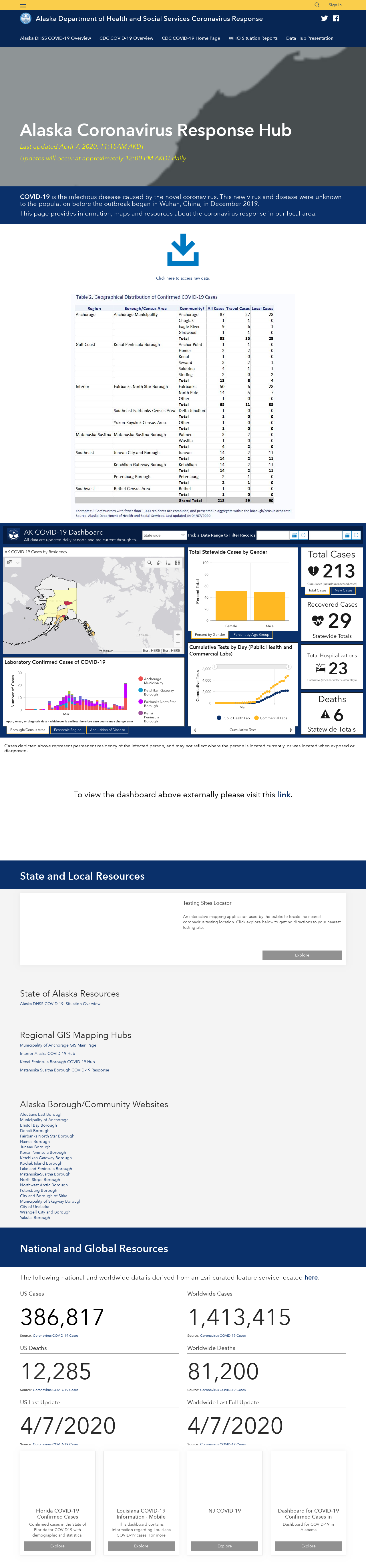Select the New Cases tab
The width and height of the screenshot is (366, 1568).
click(343, 590)
